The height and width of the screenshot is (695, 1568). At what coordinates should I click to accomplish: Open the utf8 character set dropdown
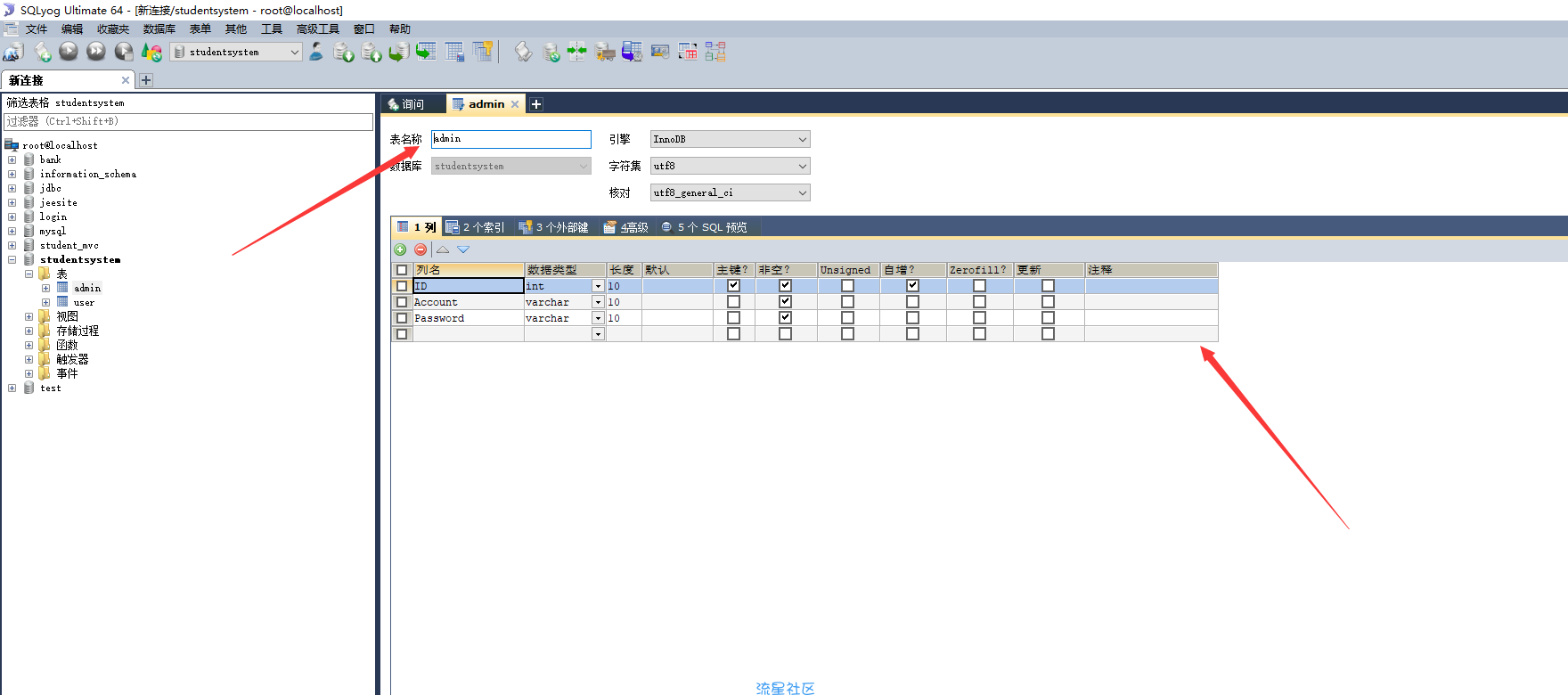point(802,166)
